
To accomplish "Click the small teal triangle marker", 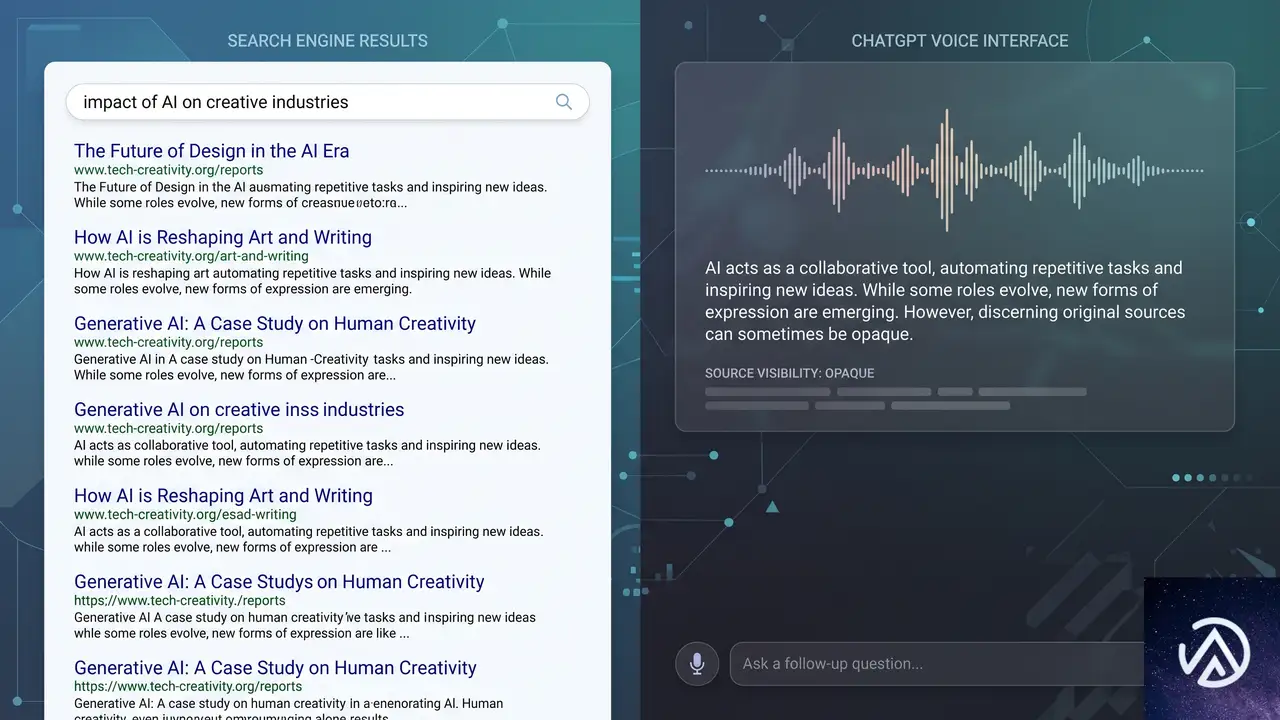I will (772, 507).
